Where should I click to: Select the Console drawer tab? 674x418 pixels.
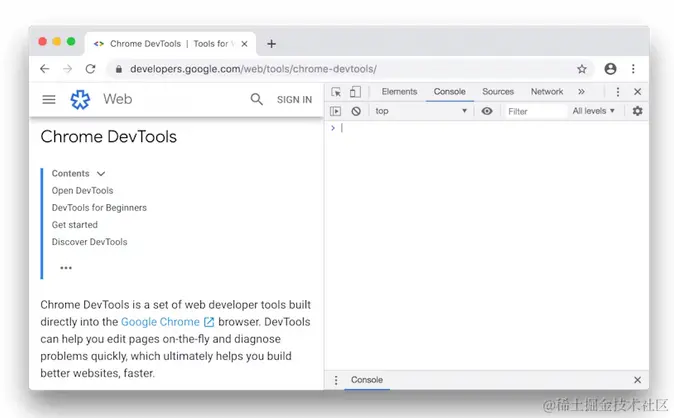(367, 380)
